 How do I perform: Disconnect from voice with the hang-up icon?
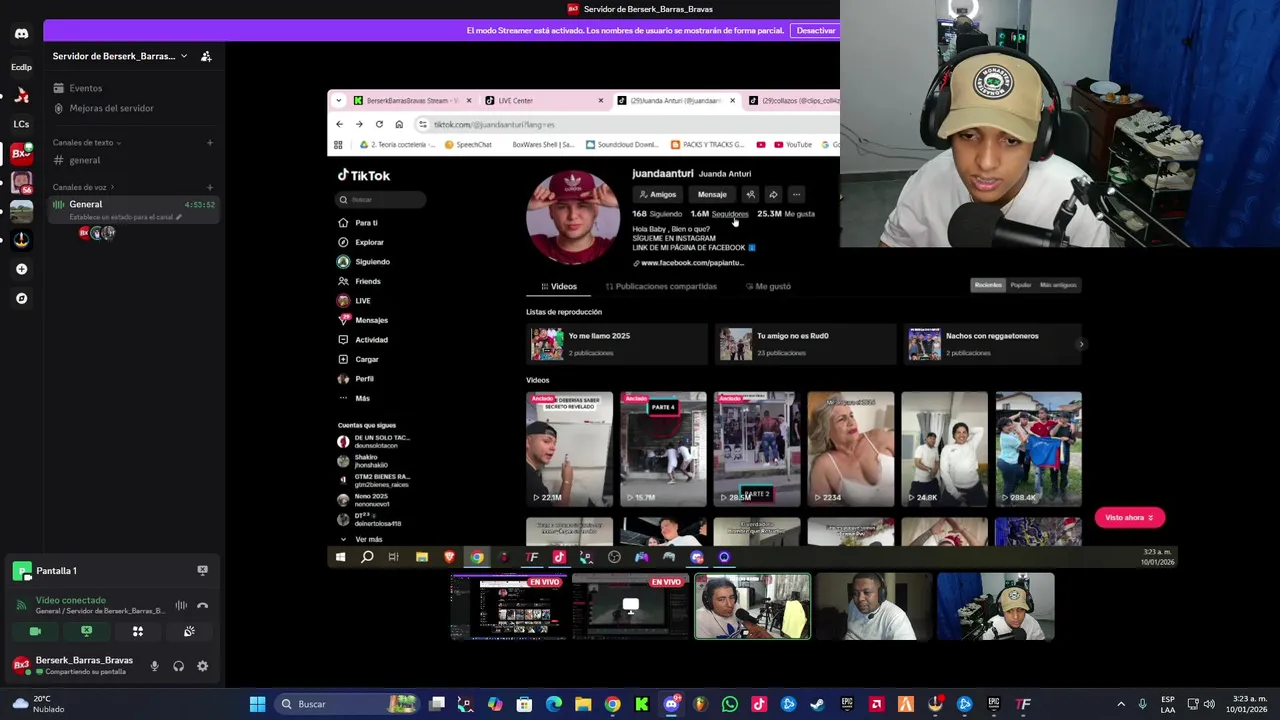coord(202,605)
